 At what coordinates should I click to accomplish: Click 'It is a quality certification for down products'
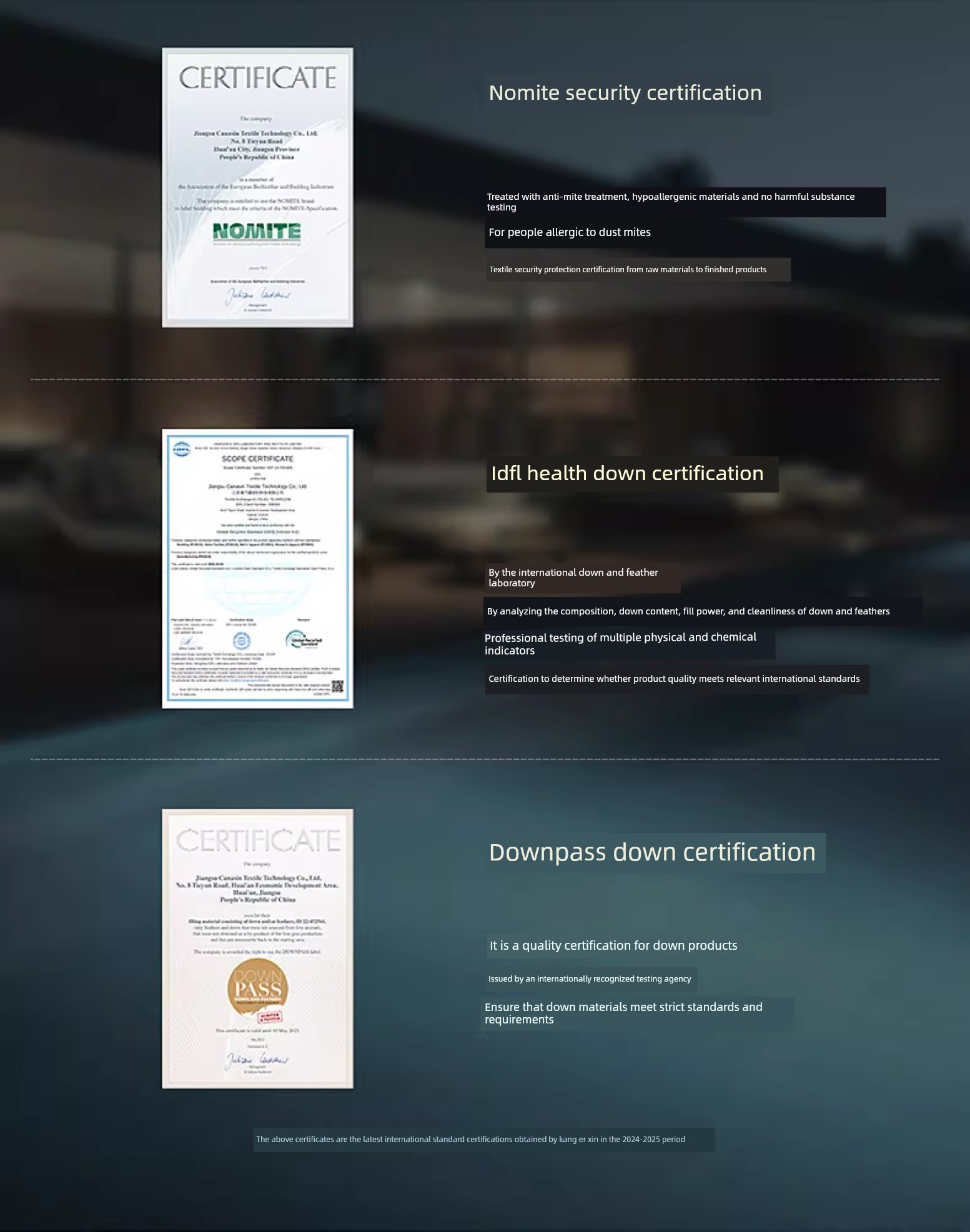click(613, 945)
